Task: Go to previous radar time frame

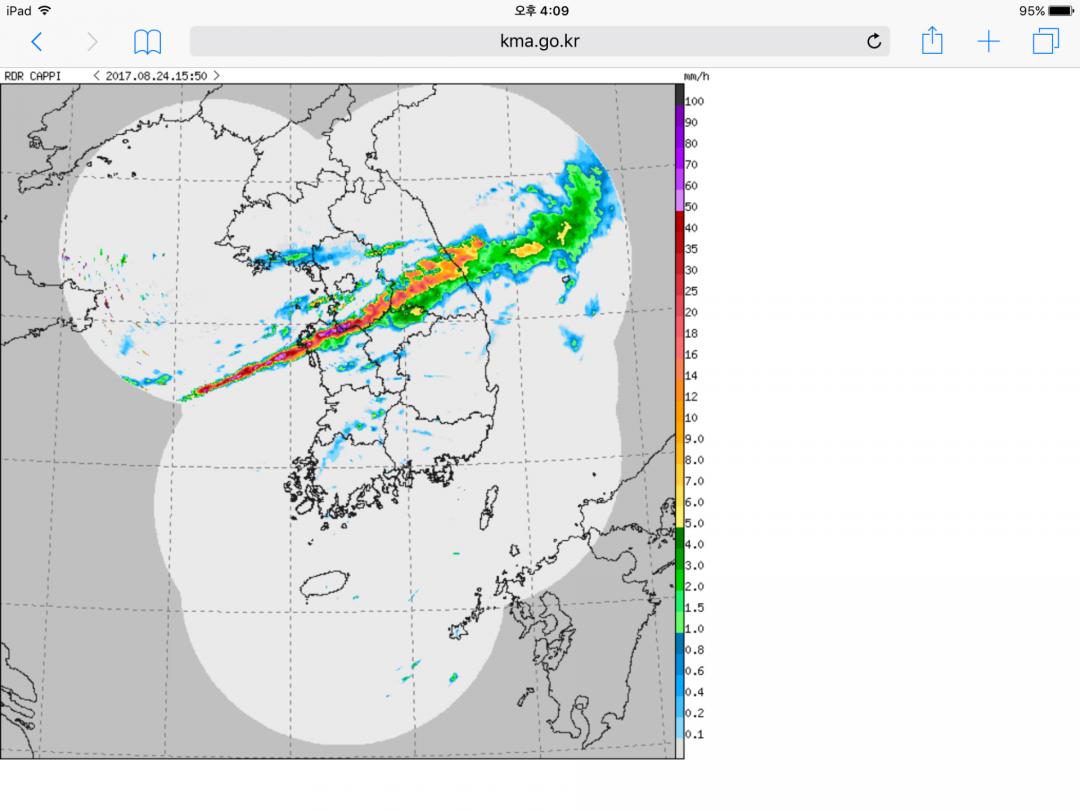Action: (x=96, y=75)
